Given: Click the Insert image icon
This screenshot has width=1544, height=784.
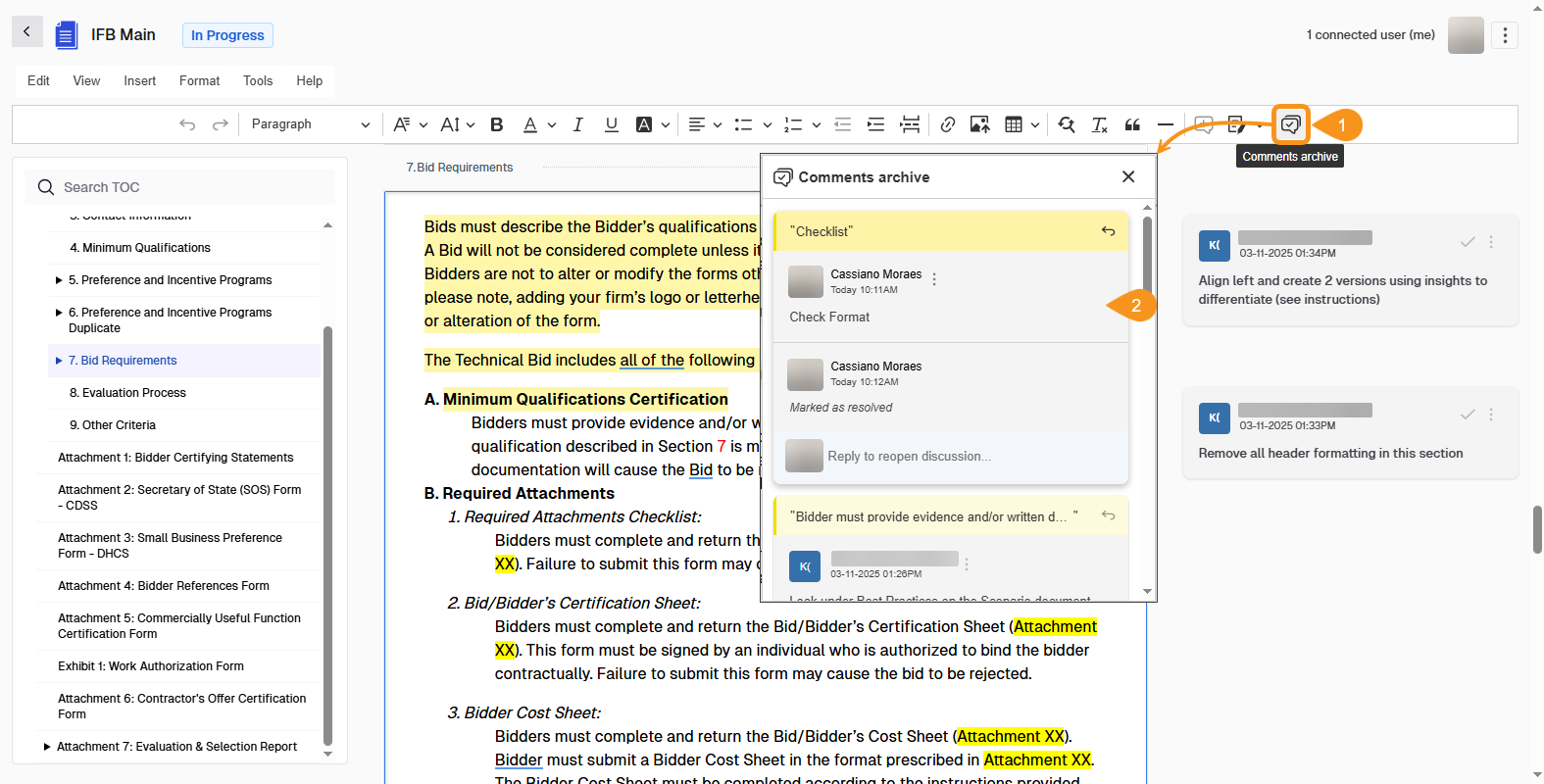Looking at the screenshot, I should [x=979, y=124].
